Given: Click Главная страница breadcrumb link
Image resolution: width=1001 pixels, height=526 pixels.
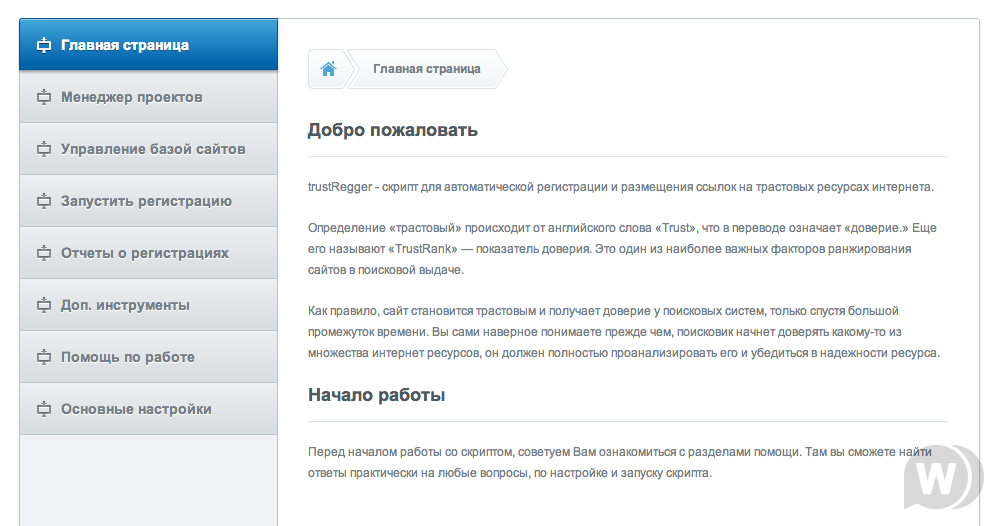Looking at the screenshot, I should (x=426, y=69).
